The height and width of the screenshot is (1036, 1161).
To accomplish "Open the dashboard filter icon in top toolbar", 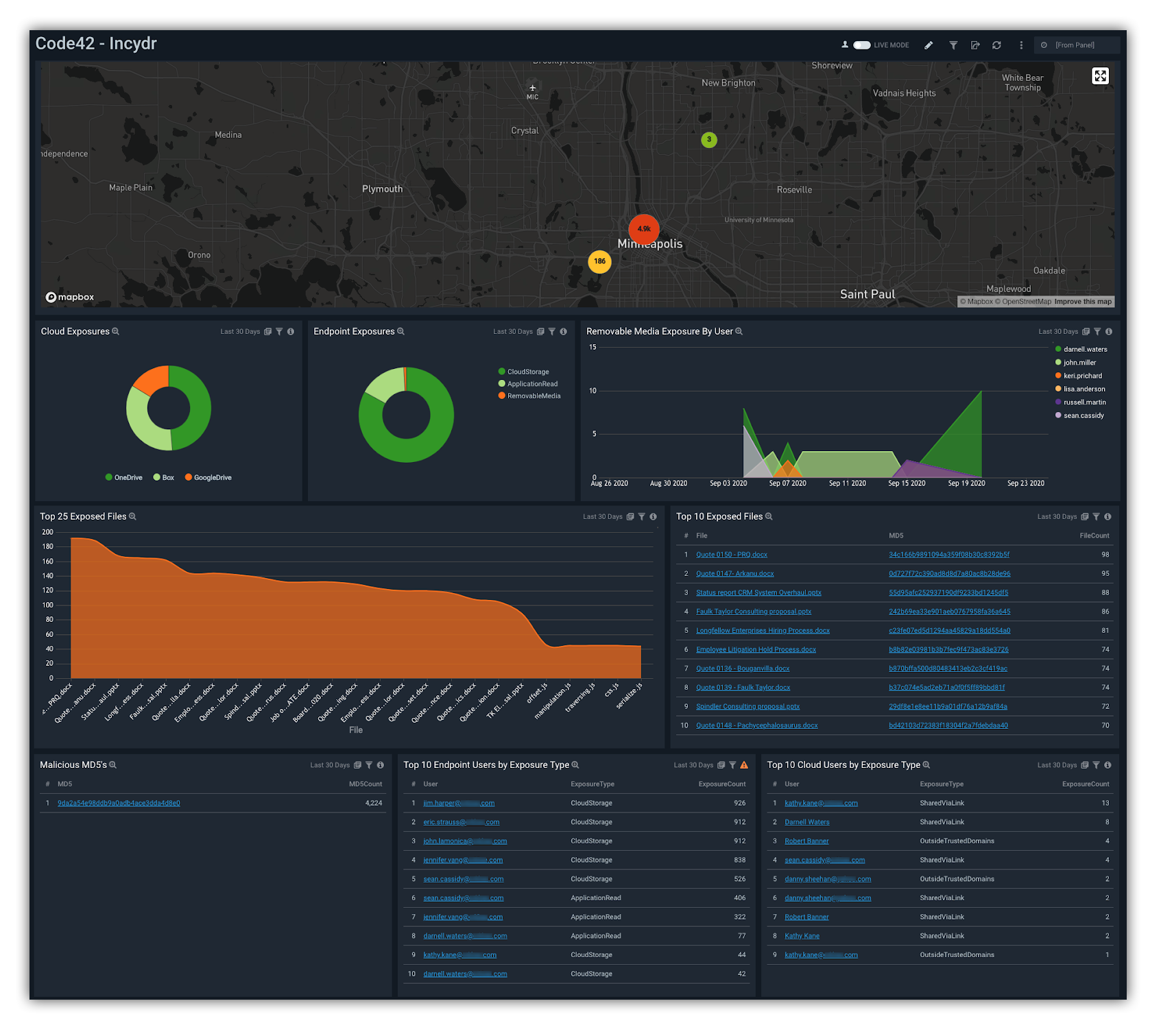I will point(953,45).
